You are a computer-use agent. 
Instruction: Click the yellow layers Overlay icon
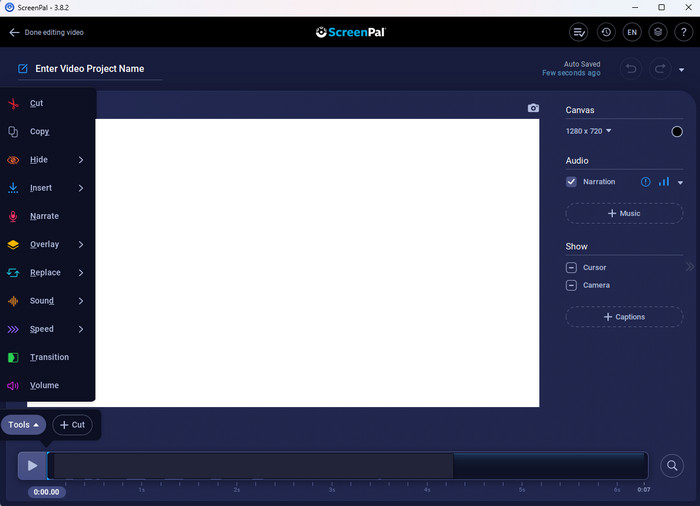pyautogui.click(x=13, y=245)
